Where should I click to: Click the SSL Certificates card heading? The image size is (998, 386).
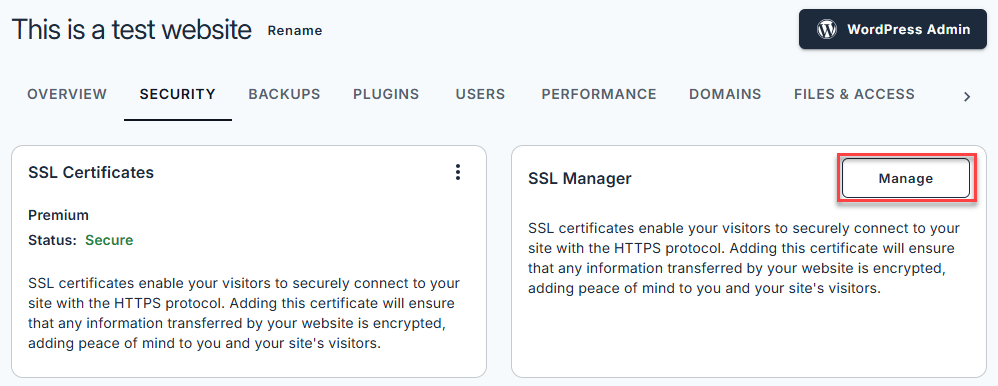91,172
